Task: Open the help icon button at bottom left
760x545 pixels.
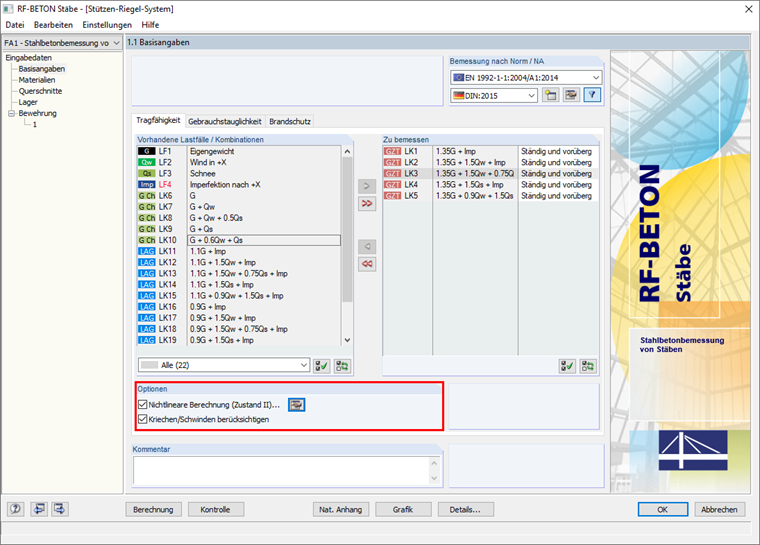Action: click(16, 509)
